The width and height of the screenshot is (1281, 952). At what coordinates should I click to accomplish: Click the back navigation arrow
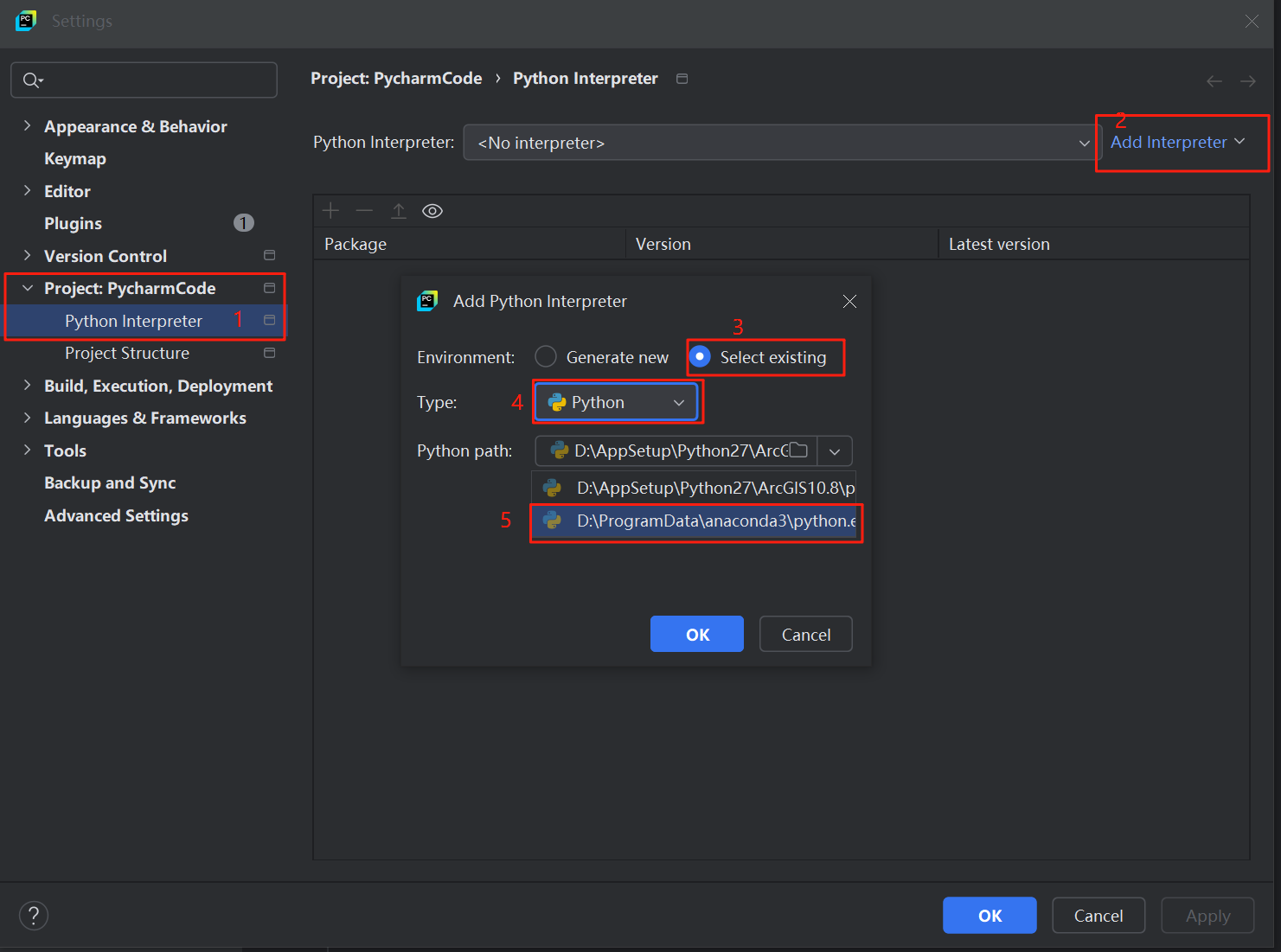(x=1214, y=80)
